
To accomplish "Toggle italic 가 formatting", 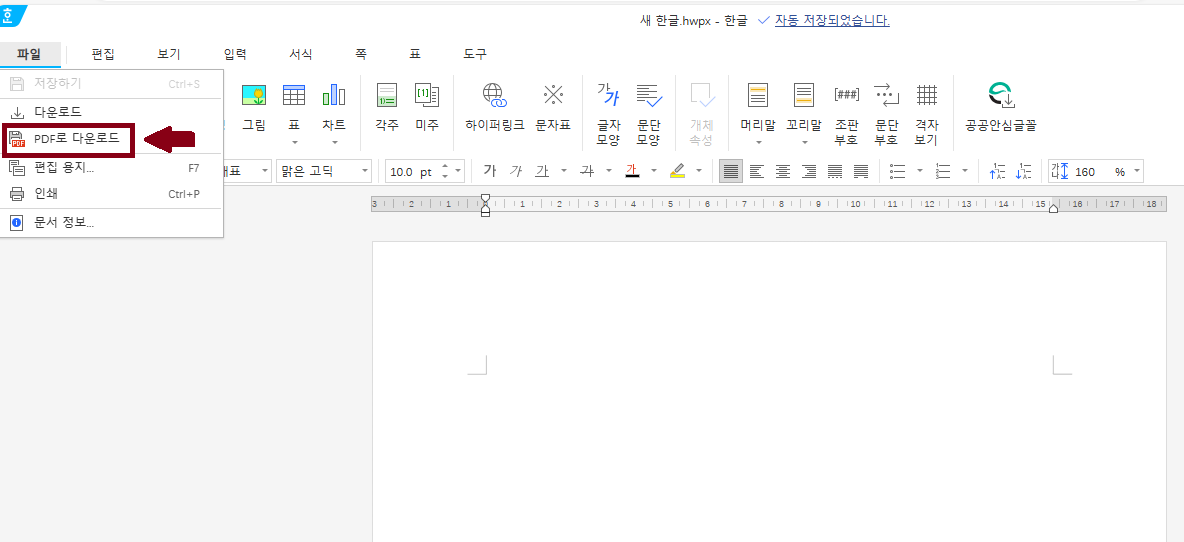I will point(516,171).
